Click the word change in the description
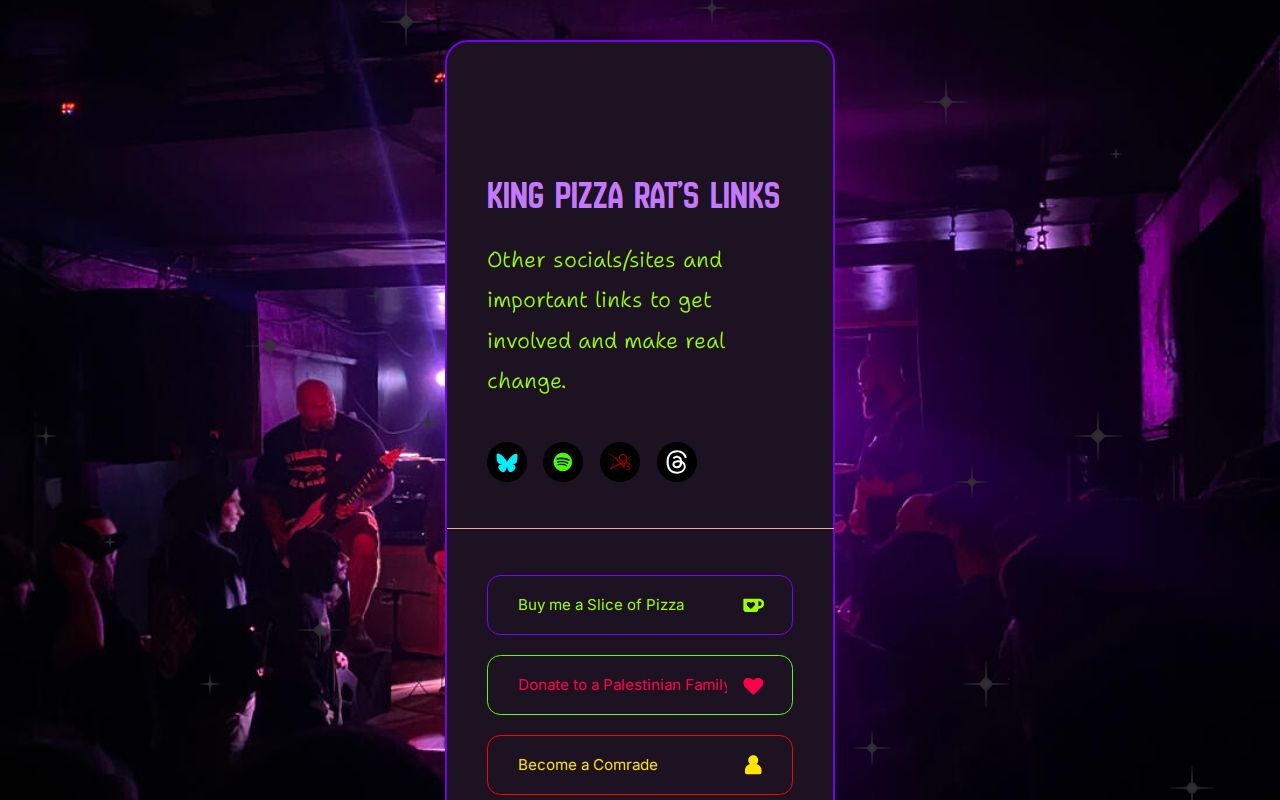 [524, 381]
